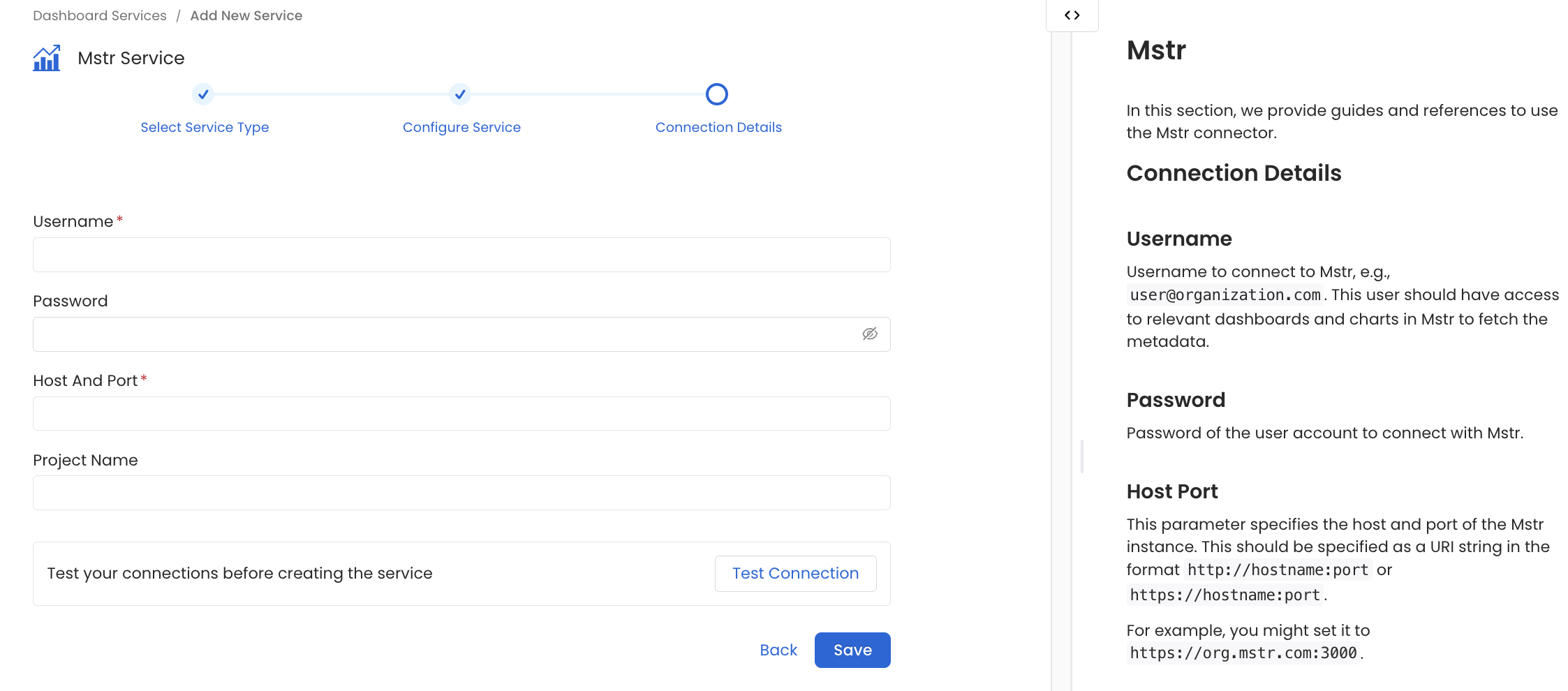Screen dimensions: 1568x691
Task: Open the Dashboard Services breadcrumb
Action: click(x=99, y=15)
